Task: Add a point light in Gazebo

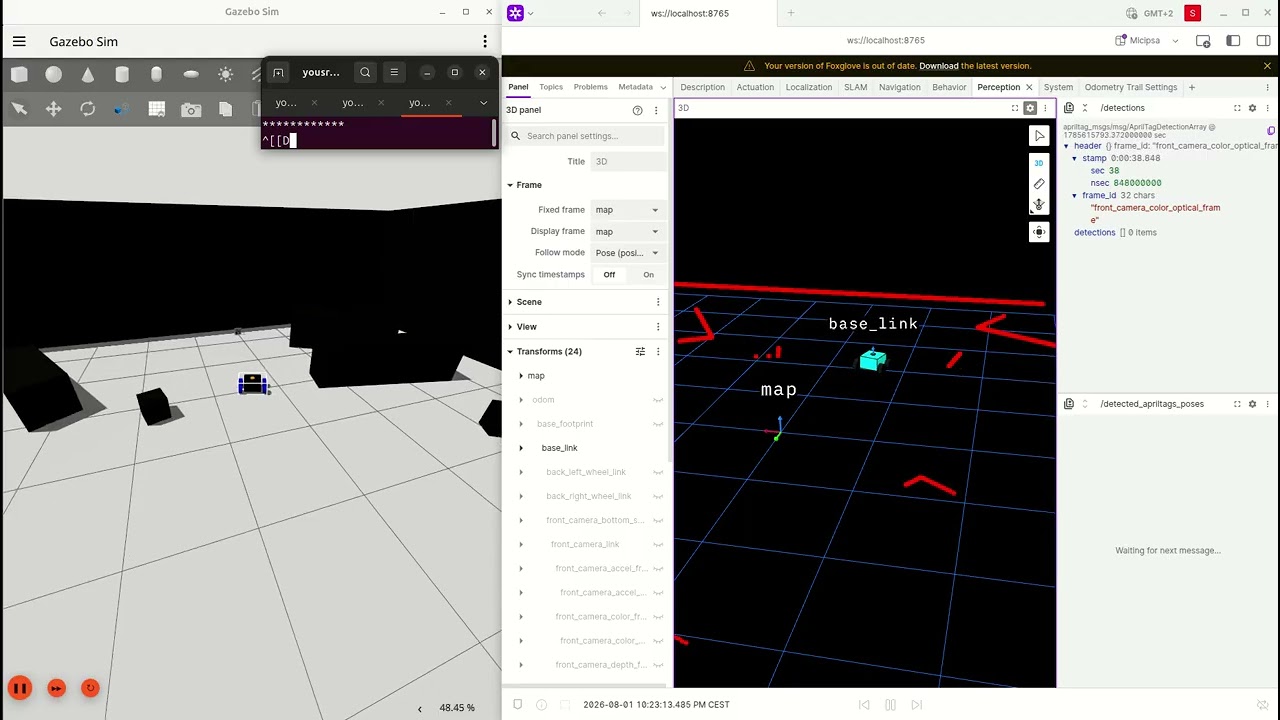Action: [x=225, y=74]
